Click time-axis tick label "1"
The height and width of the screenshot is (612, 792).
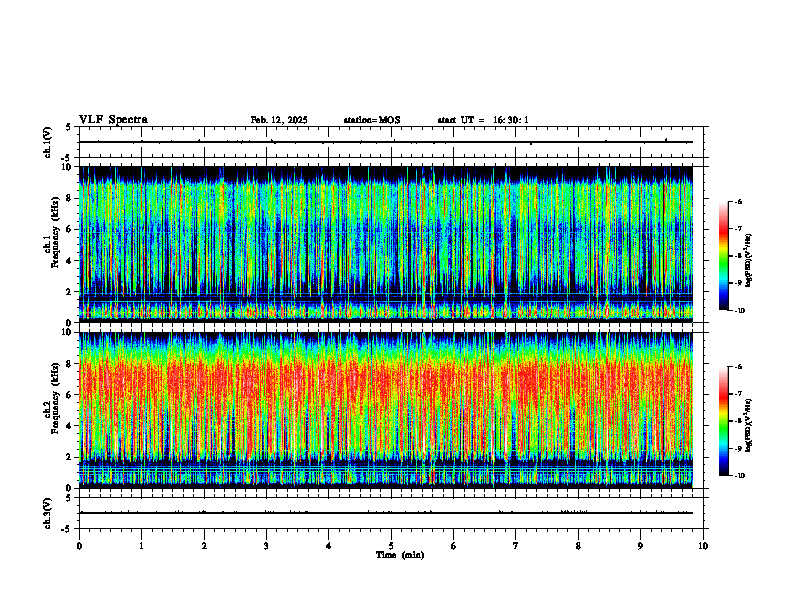point(141,546)
